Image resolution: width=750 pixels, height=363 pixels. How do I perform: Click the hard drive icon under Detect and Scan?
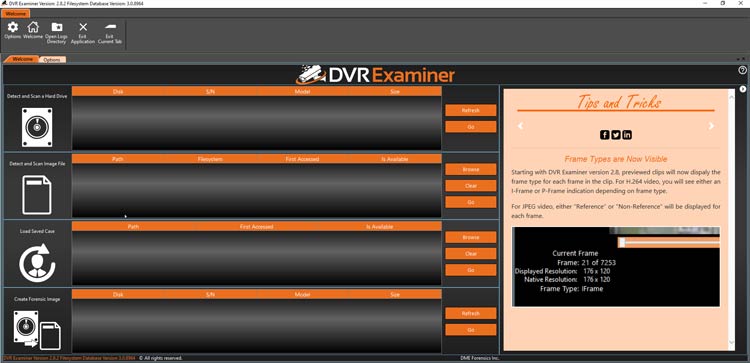(37, 127)
